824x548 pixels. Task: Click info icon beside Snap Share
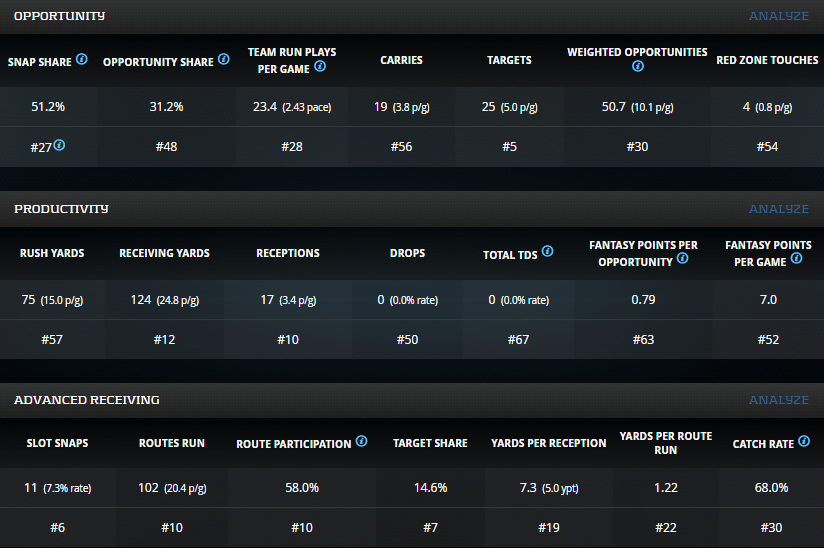(x=82, y=60)
